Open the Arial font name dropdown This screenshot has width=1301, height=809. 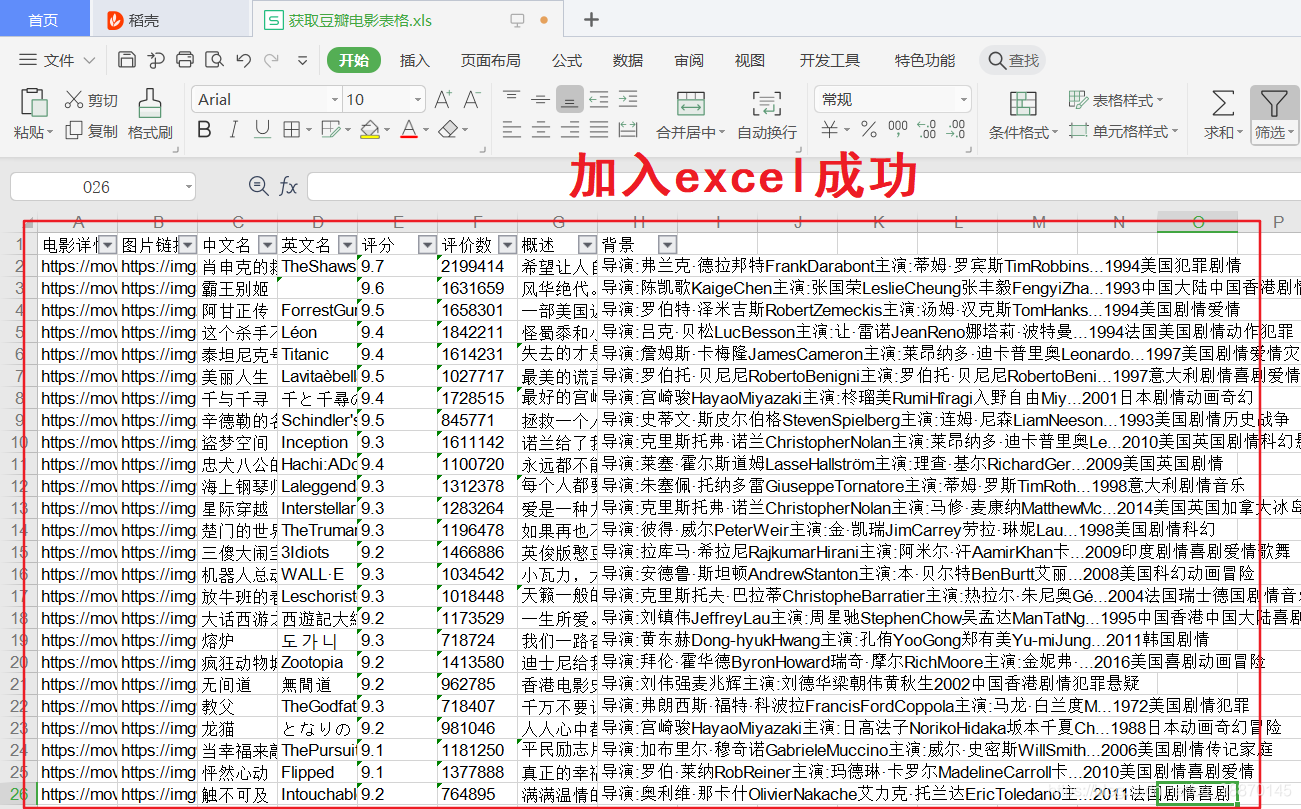click(335, 99)
